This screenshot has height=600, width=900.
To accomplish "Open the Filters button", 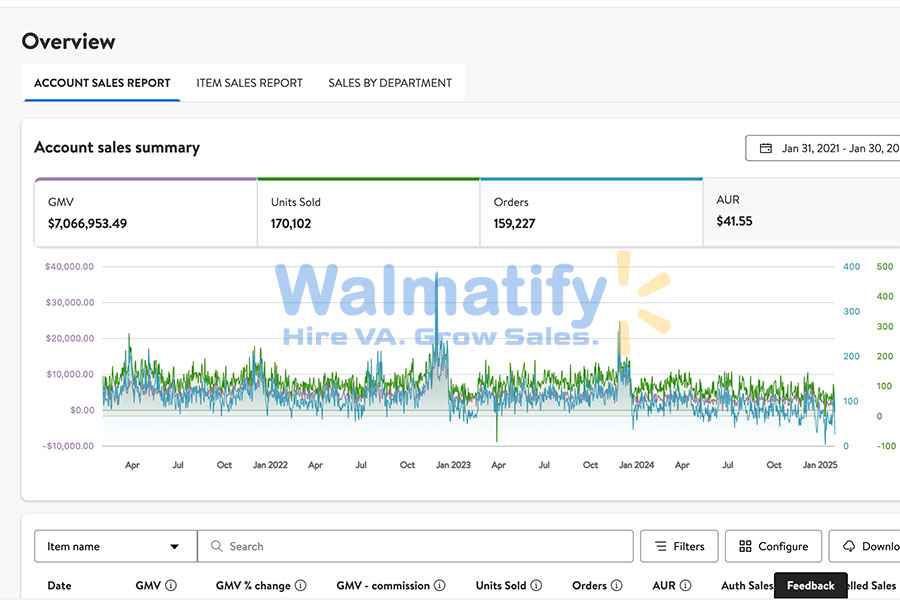I will coord(679,546).
